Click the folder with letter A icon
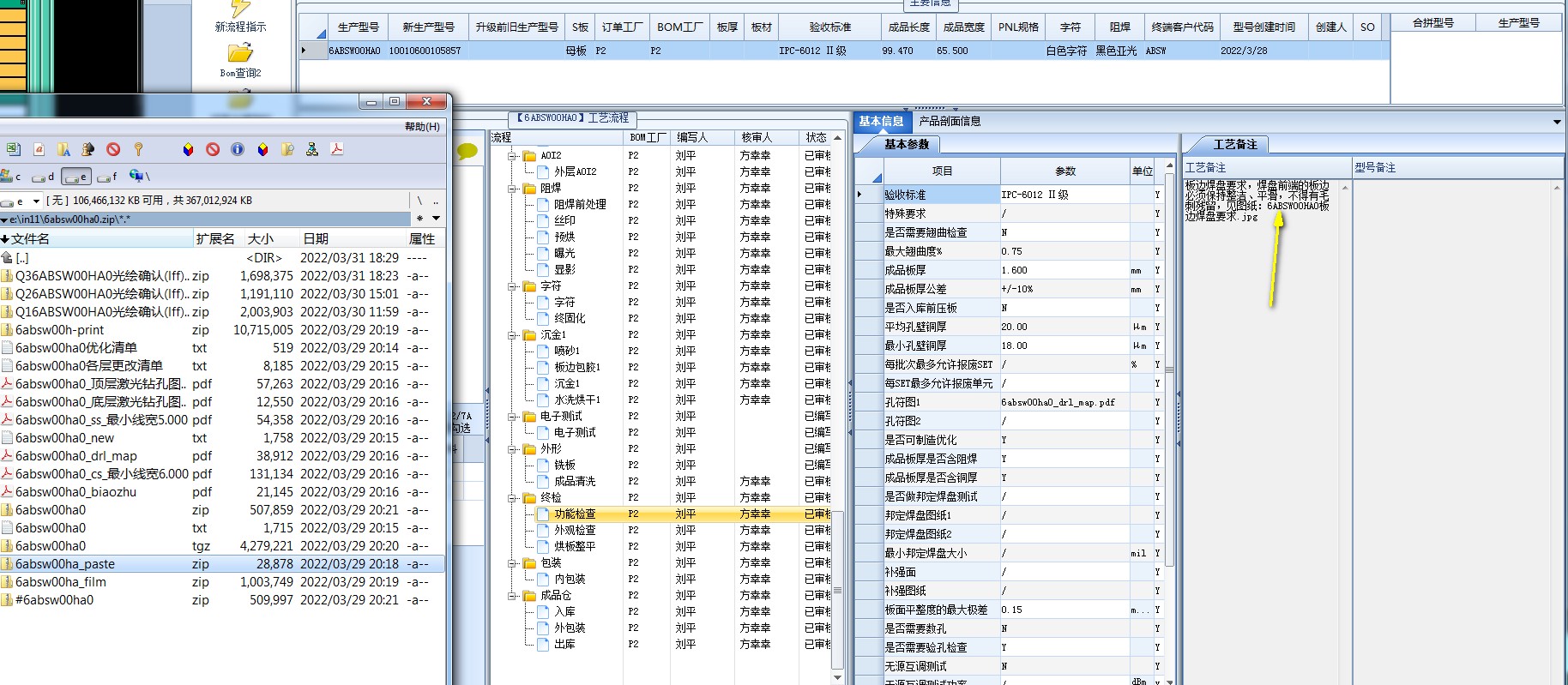 point(63,149)
